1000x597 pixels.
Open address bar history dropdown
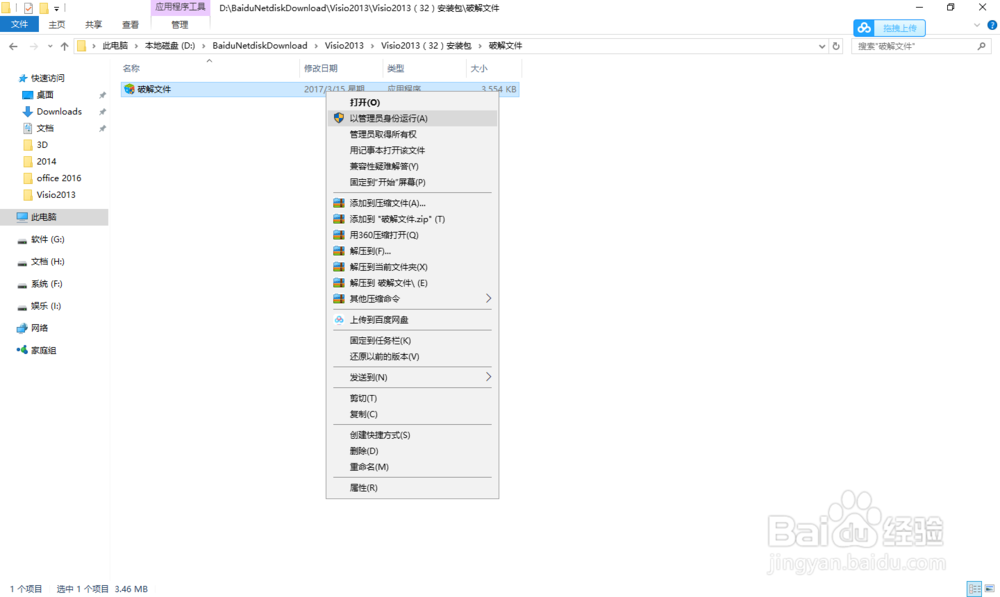(822, 46)
